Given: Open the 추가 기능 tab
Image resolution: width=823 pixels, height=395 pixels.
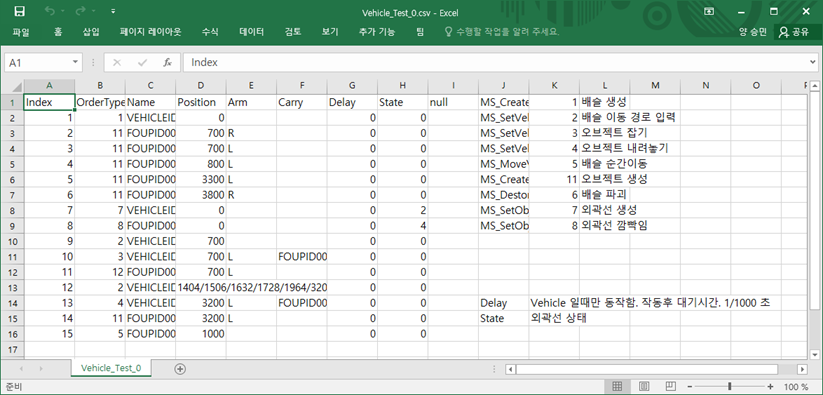Looking at the screenshot, I should click(x=377, y=32).
